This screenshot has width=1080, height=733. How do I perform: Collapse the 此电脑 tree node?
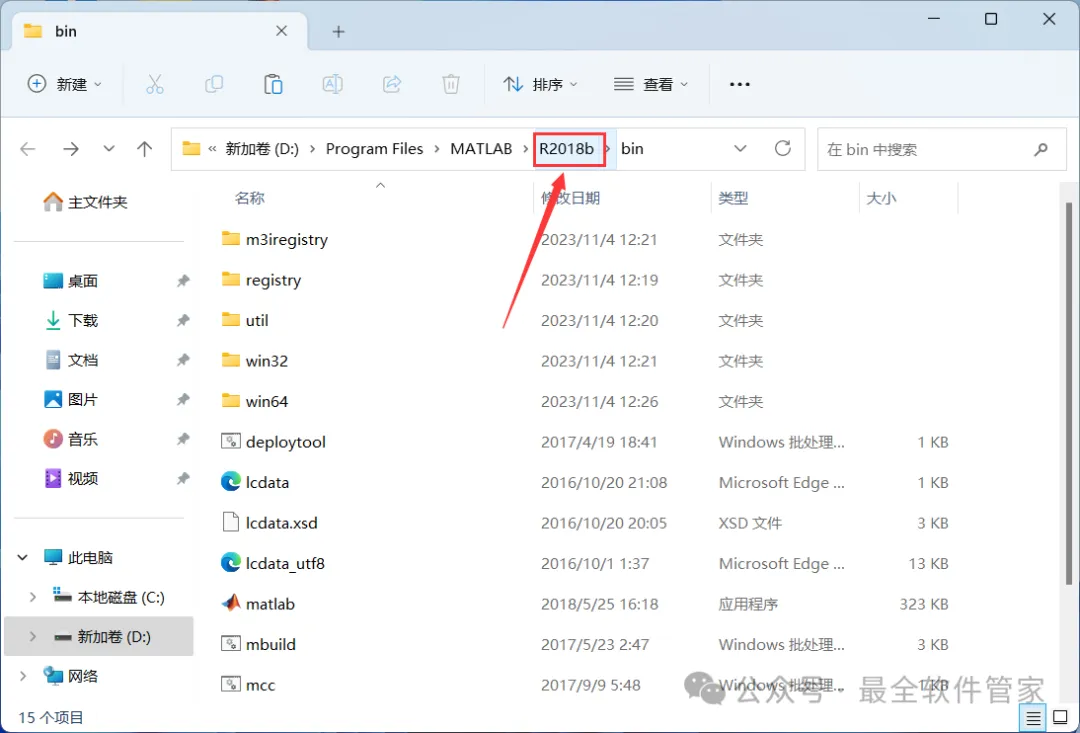coord(23,557)
